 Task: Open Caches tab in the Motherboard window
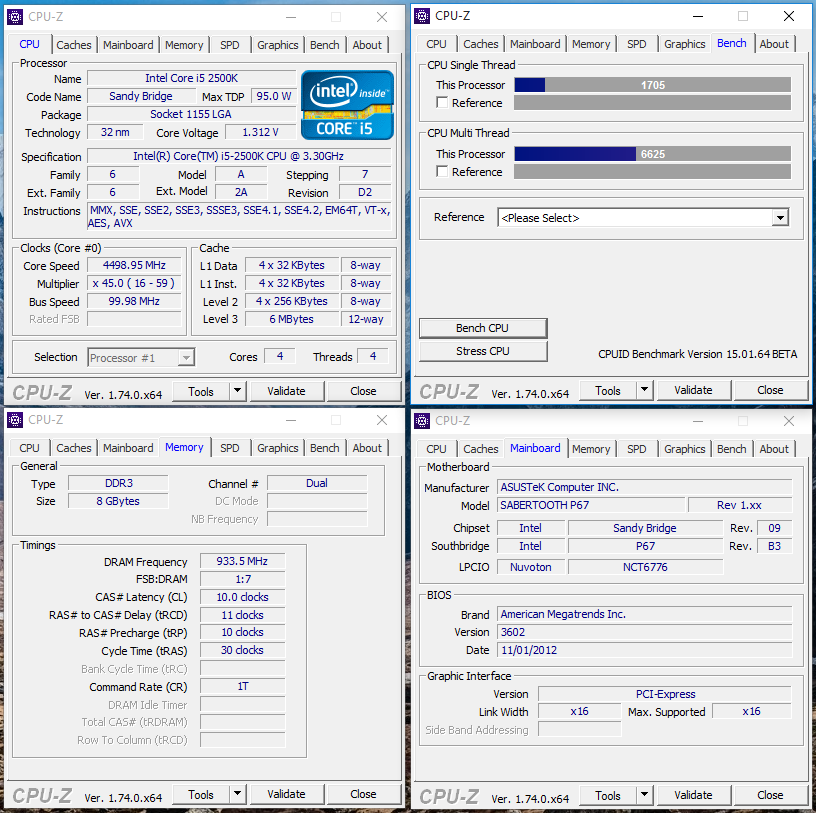click(x=481, y=449)
